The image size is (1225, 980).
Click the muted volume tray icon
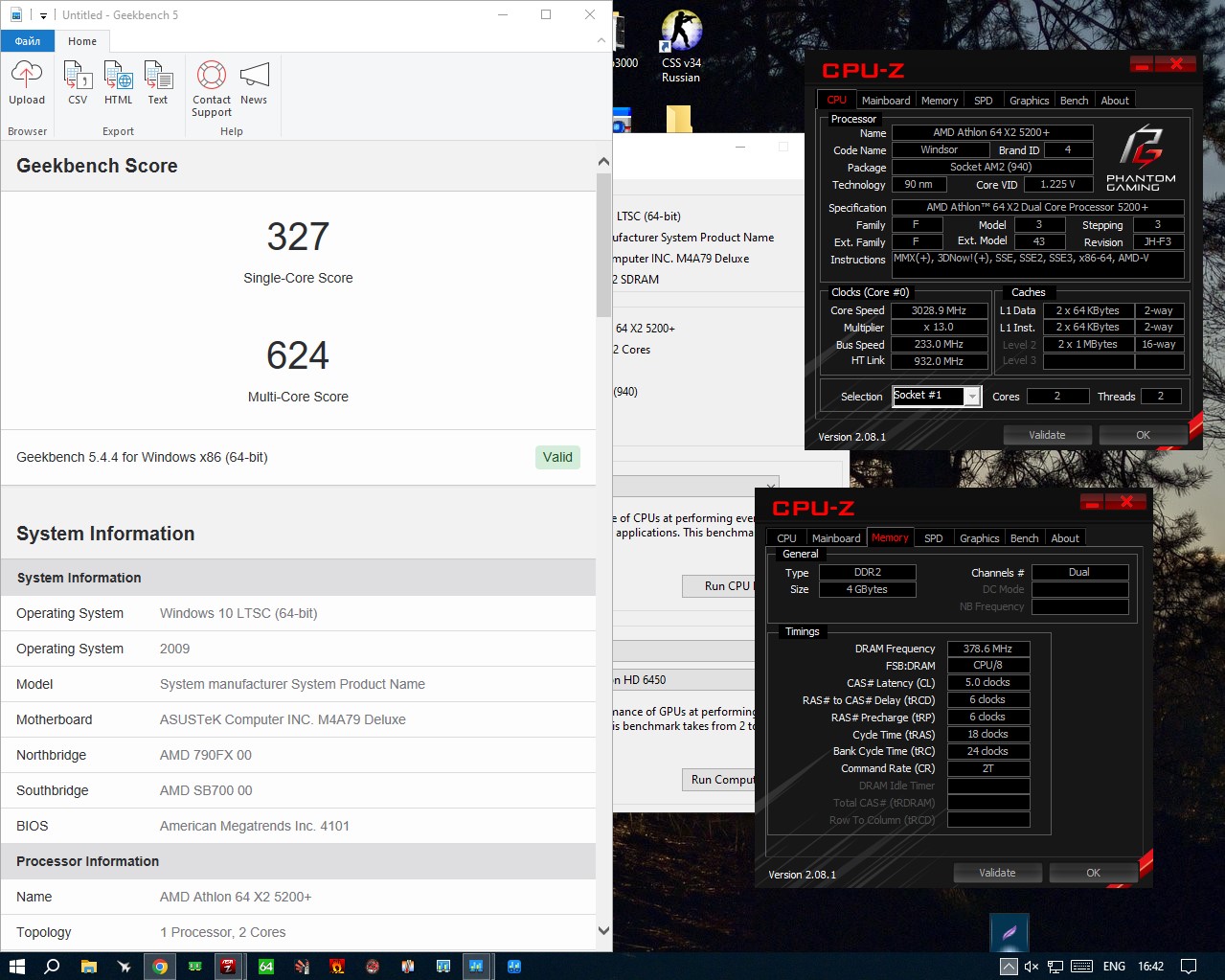pyautogui.click(x=1032, y=967)
